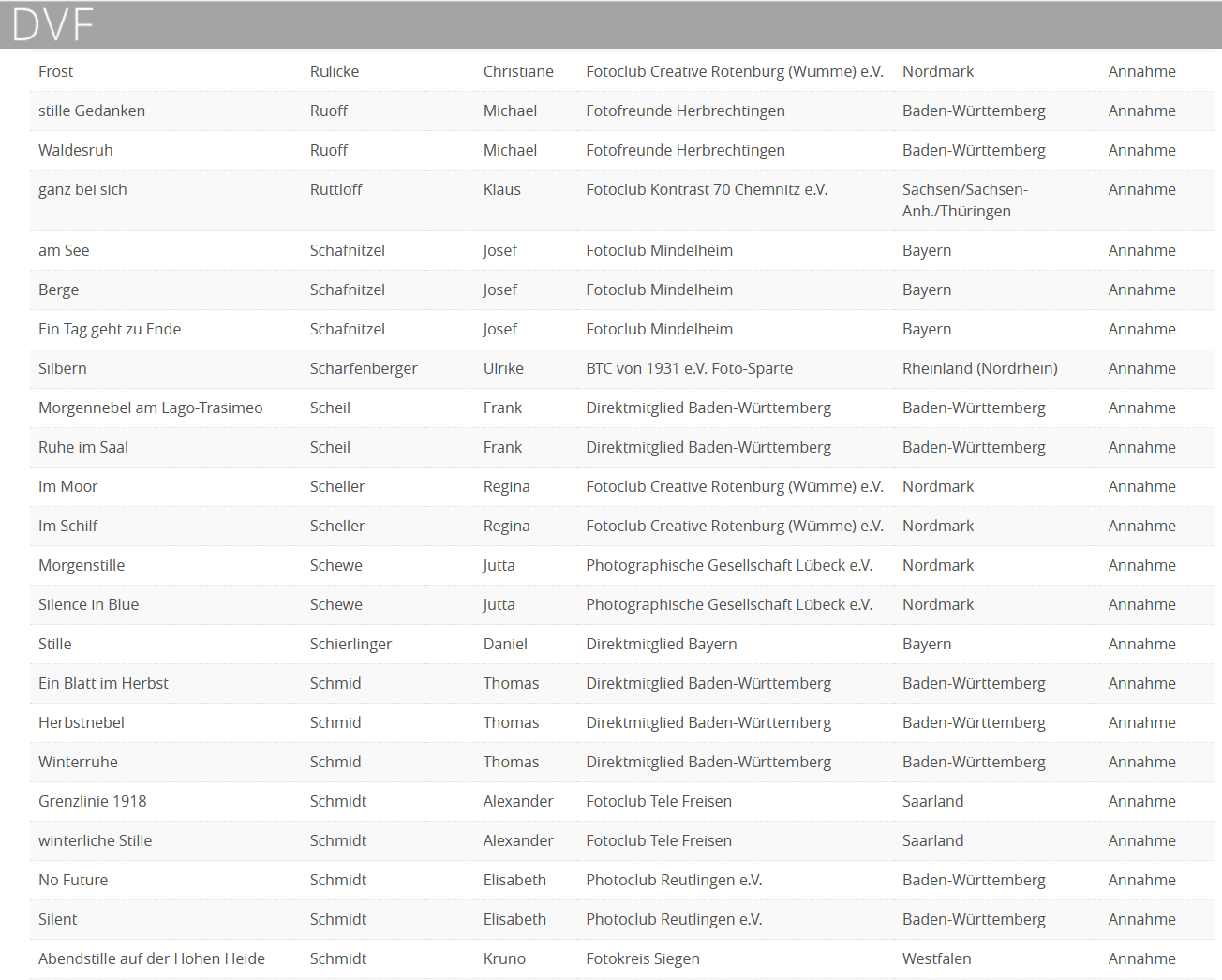Click 'Baden-Württemberg' in Ein Blatt im Herbst row
Screen dimensions: 1222x980
[x=974, y=683]
